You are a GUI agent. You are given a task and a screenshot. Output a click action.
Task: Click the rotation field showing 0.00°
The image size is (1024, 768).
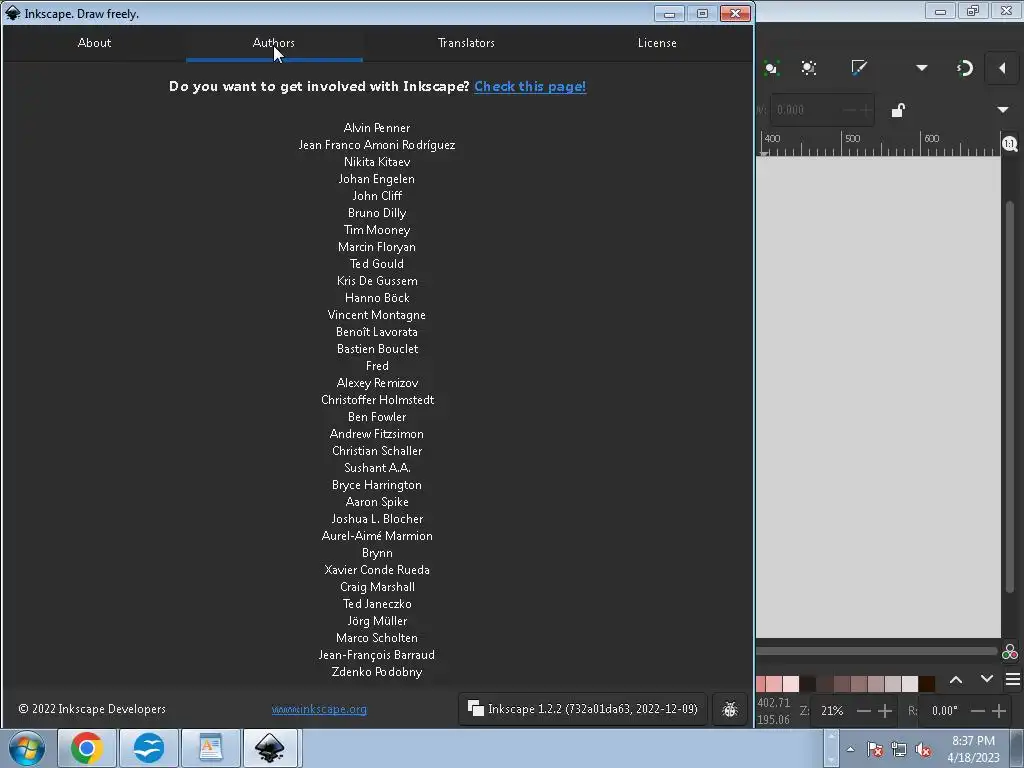[x=944, y=711]
